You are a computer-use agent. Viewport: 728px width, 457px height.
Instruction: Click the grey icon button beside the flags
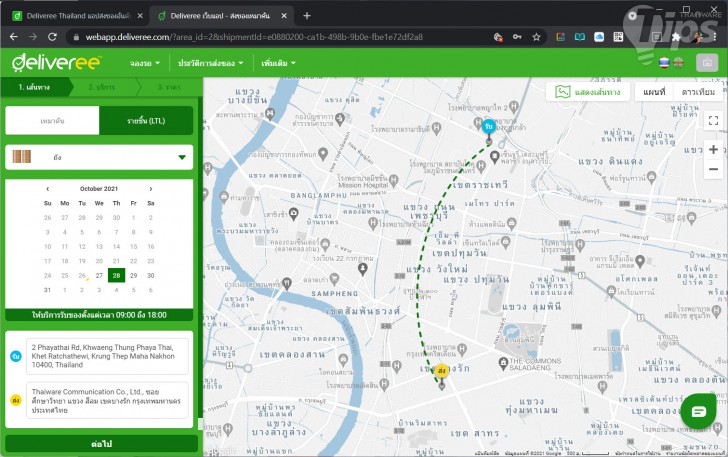click(x=707, y=63)
